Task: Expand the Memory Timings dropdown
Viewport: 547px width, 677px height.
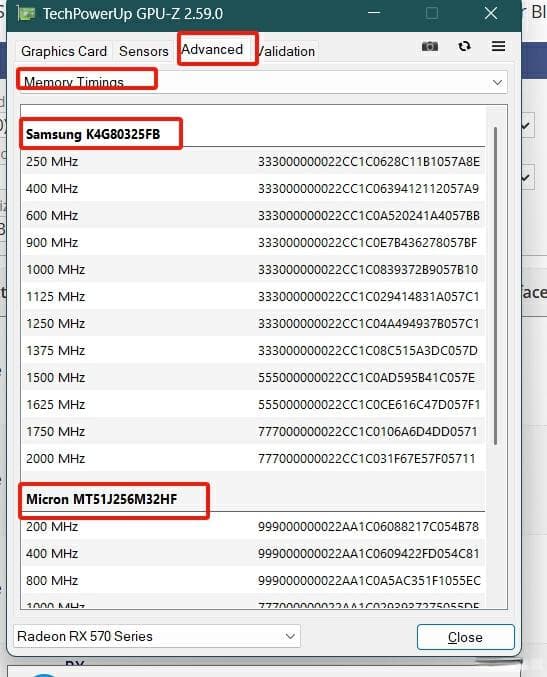Action: coord(262,82)
